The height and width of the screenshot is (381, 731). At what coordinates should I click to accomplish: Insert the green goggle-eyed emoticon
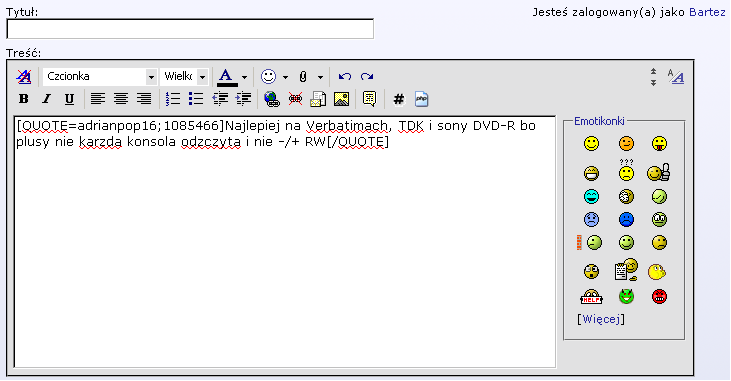(x=659, y=219)
